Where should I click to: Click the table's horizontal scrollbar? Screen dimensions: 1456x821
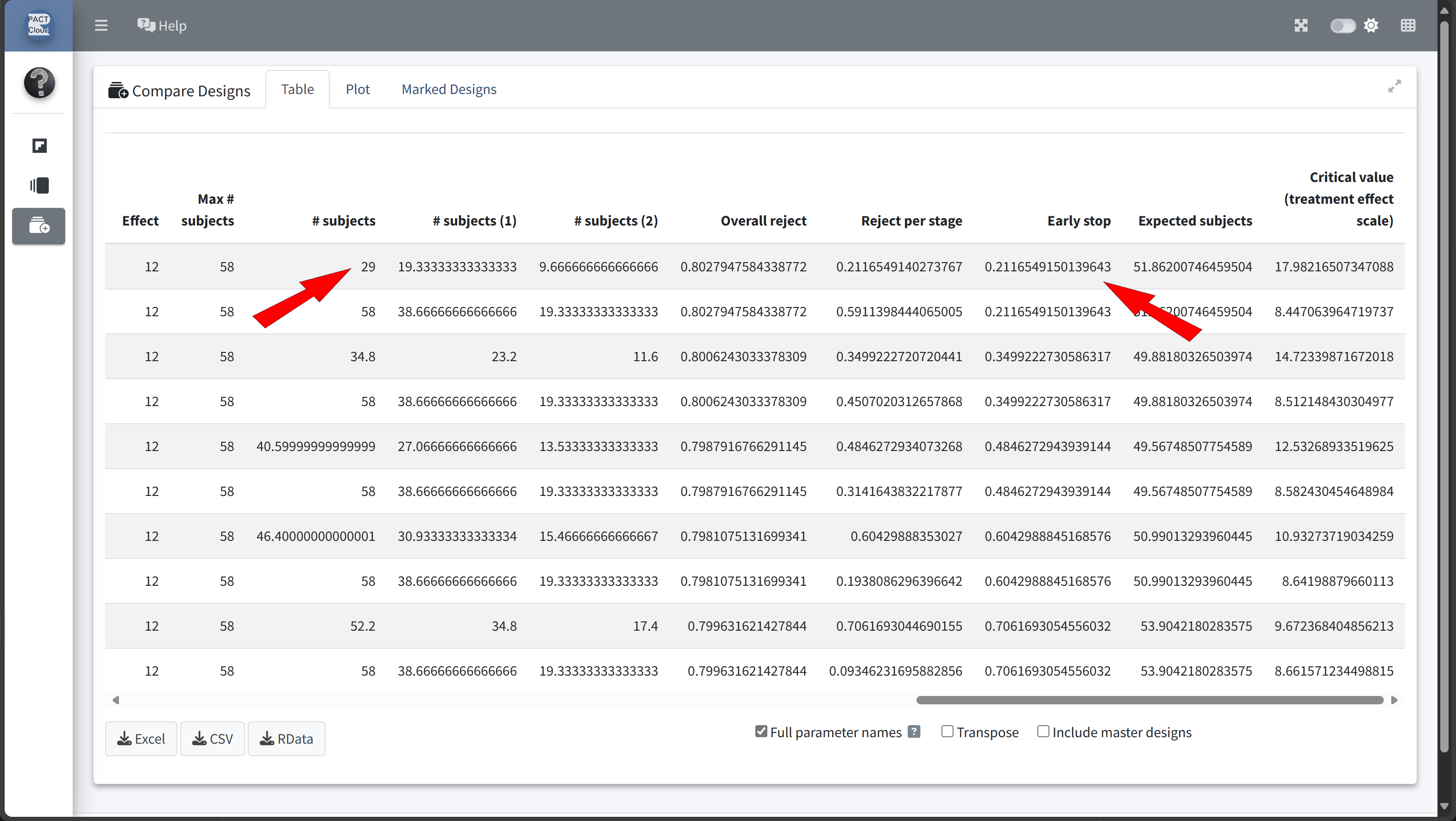pos(1149,700)
